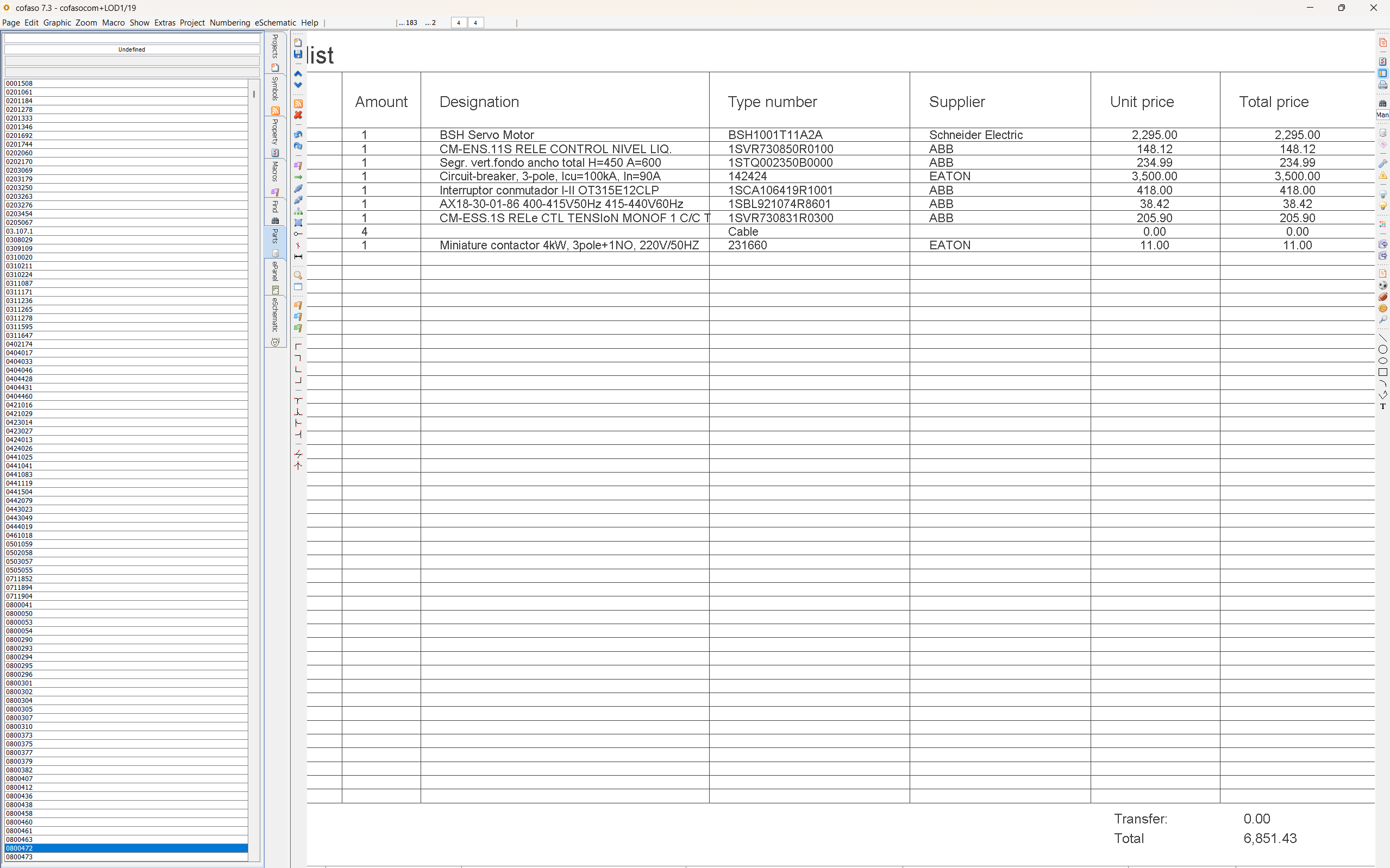Select part 0404460 in list

click(126, 396)
